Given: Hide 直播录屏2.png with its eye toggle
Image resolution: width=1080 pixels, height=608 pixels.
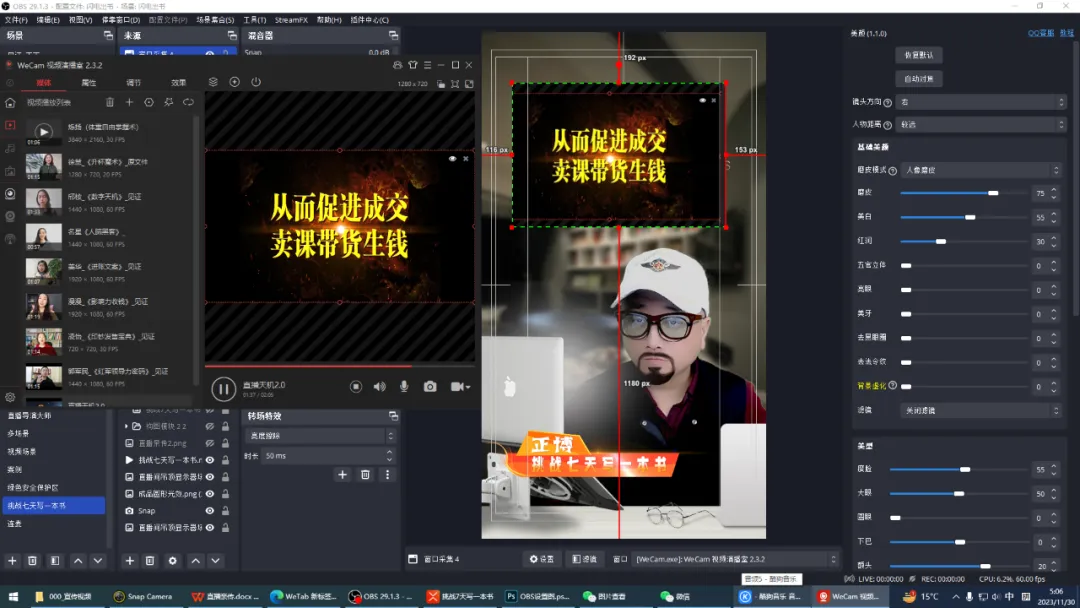Looking at the screenshot, I should [209, 443].
